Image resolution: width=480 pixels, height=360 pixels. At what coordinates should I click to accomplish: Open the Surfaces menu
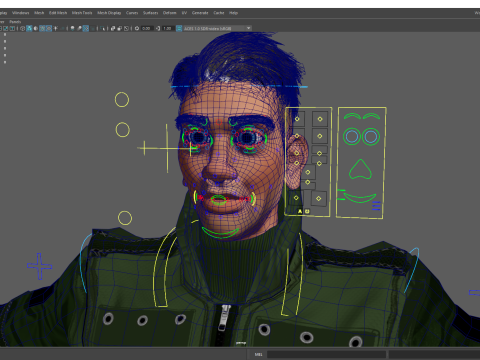[x=151, y=13]
